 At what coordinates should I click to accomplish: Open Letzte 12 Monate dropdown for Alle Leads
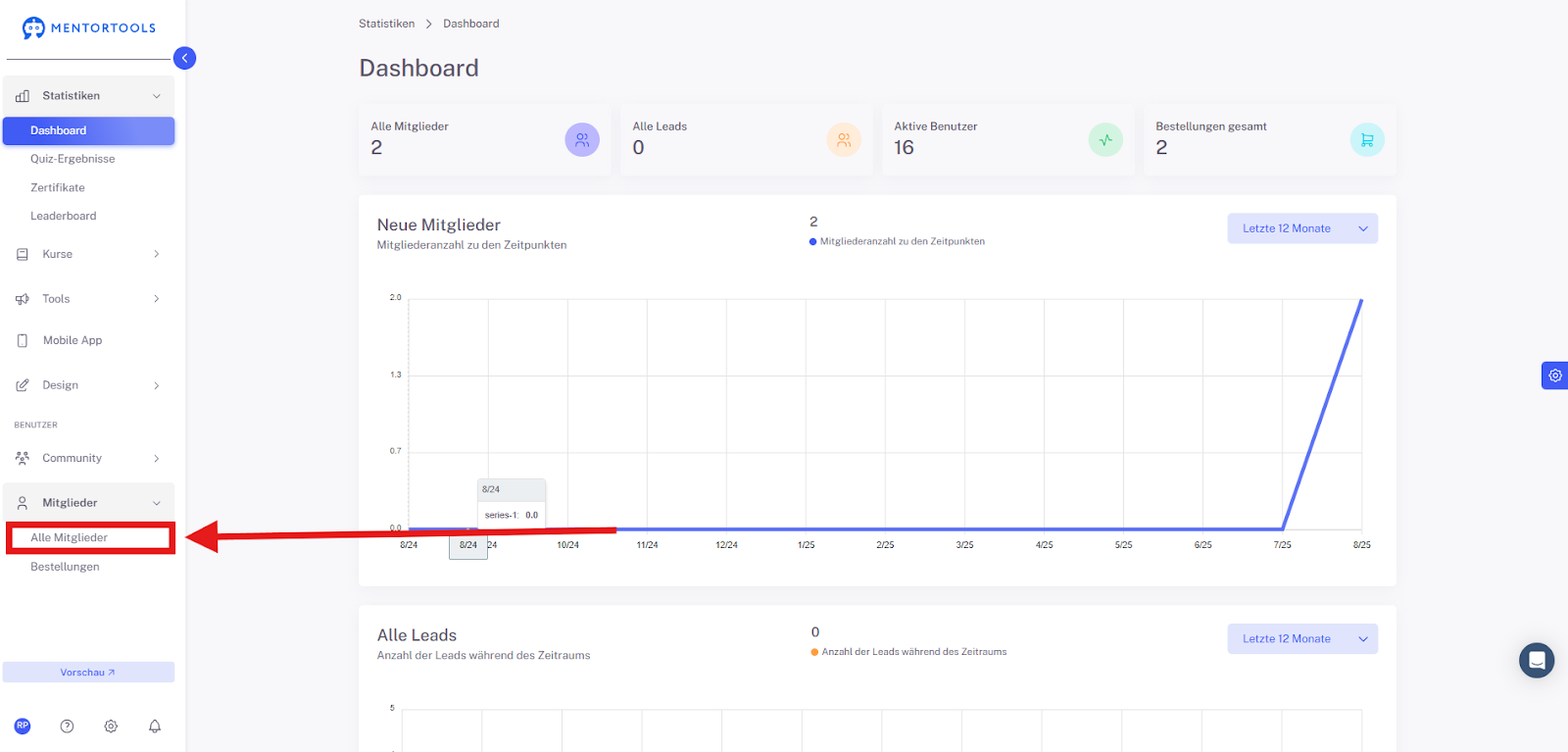1302,639
